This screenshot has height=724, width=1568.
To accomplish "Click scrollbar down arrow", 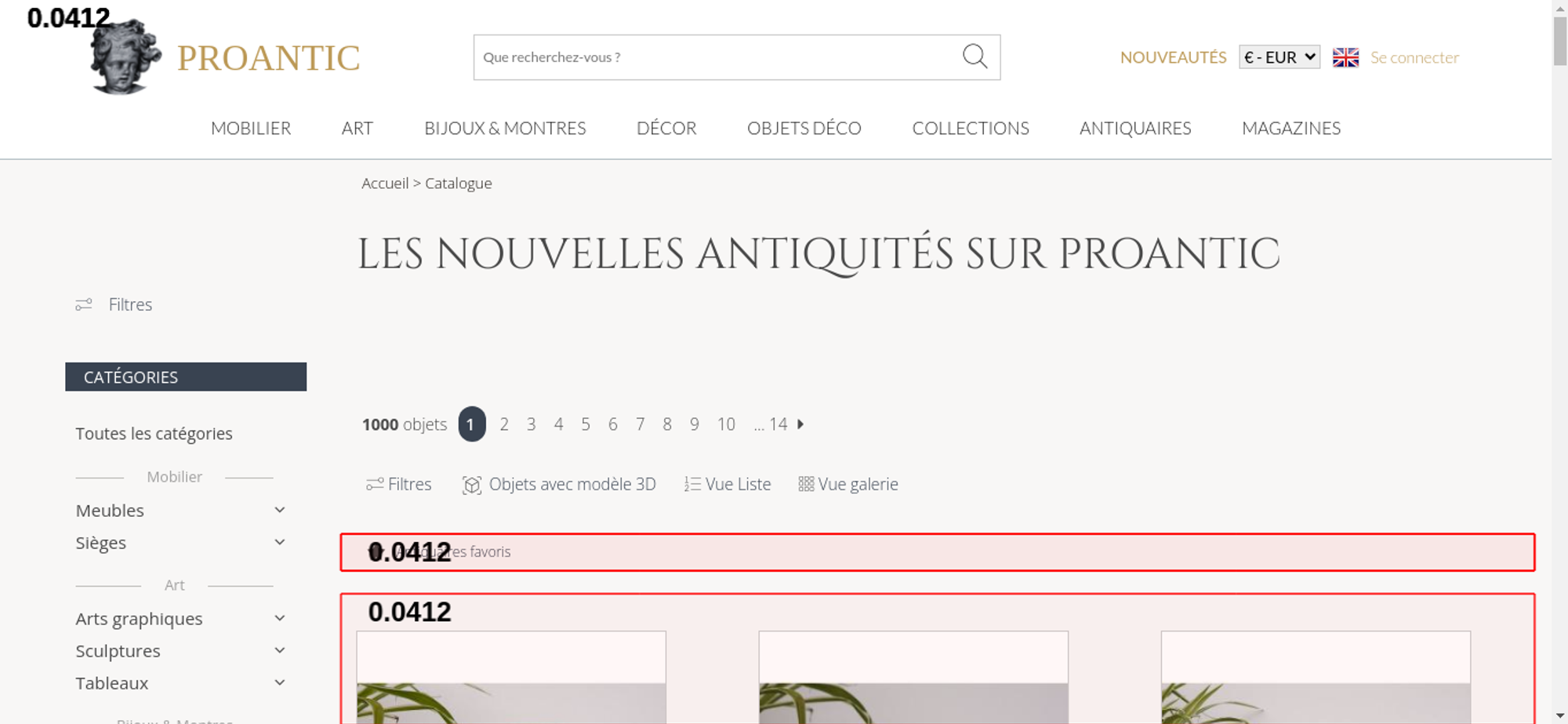I will (1559, 715).
